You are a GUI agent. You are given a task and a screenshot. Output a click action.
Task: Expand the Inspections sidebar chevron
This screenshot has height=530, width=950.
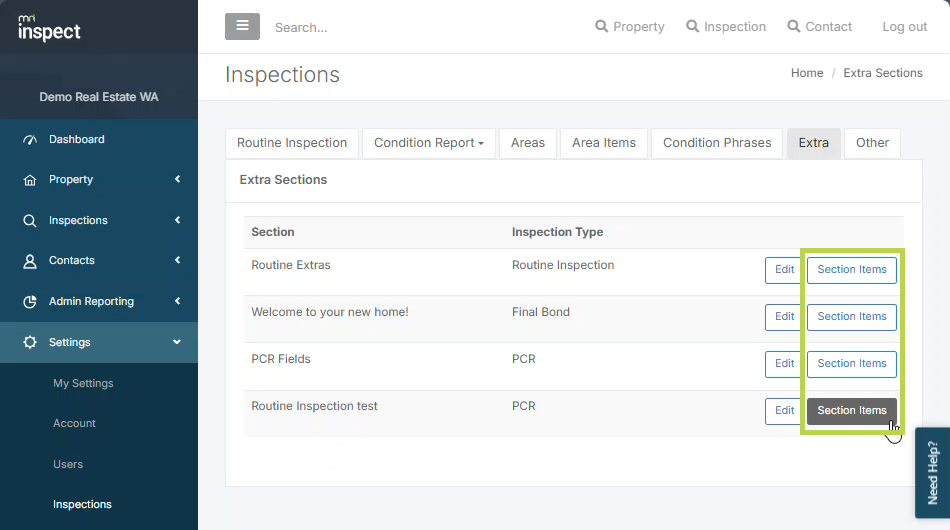(178, 220)
